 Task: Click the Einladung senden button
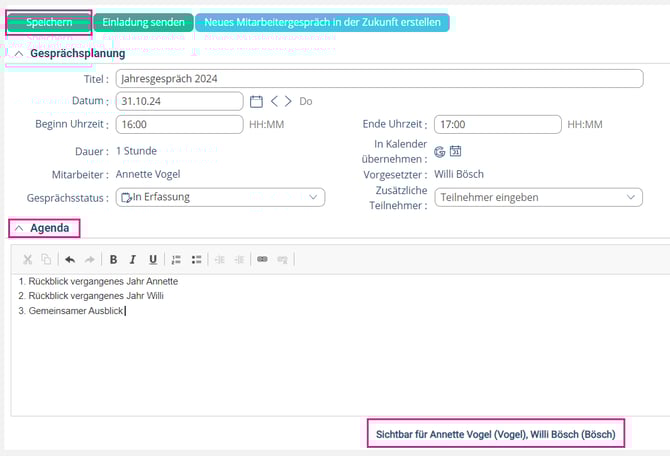[x=143, y=22]
